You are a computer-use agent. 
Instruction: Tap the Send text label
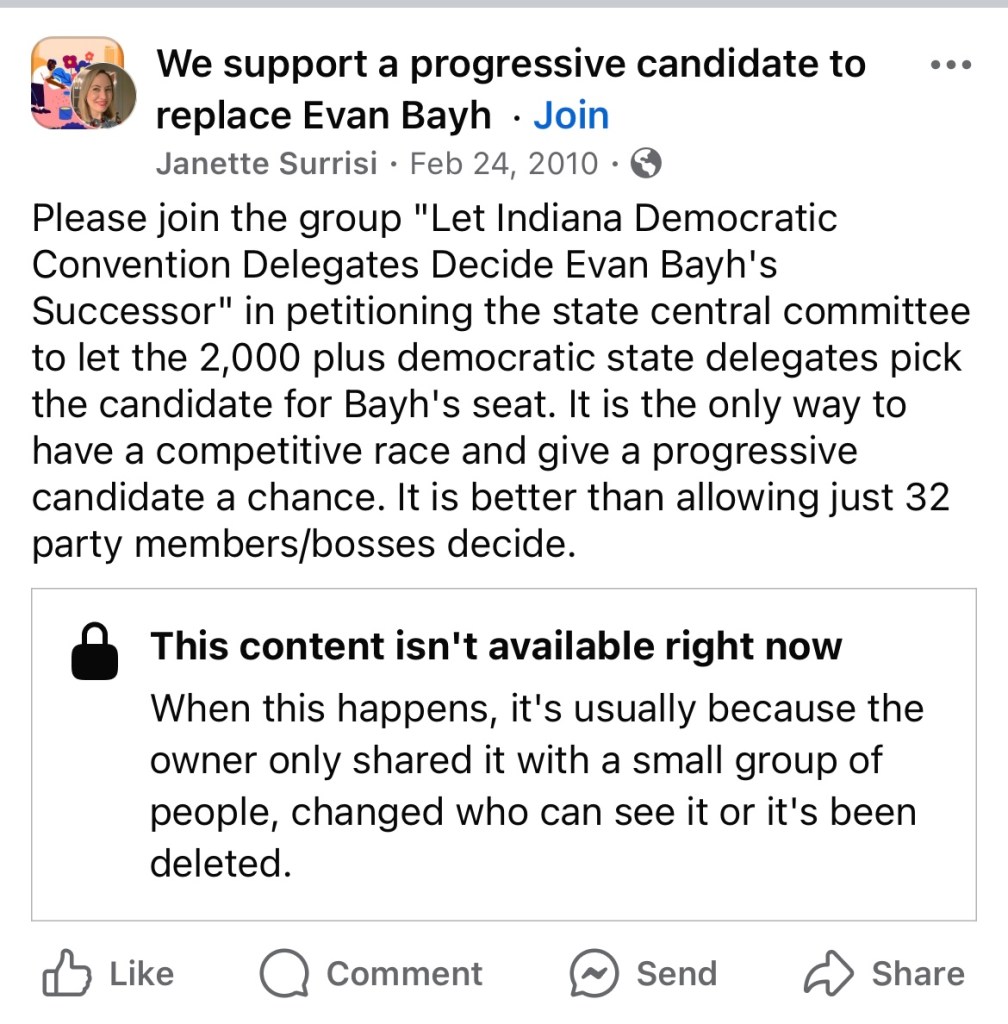click(677, 974)
